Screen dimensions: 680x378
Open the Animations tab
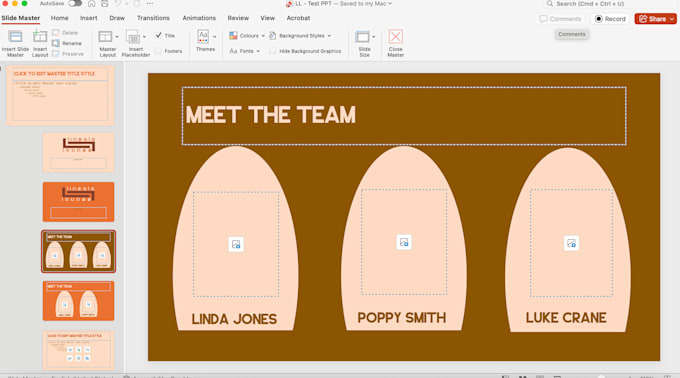pos(199,18)
